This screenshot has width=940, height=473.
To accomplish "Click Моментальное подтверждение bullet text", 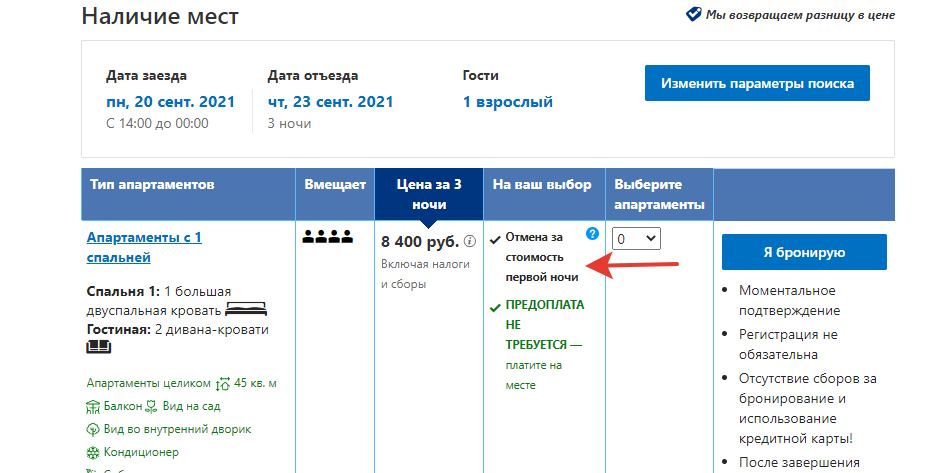I will 789,300.
